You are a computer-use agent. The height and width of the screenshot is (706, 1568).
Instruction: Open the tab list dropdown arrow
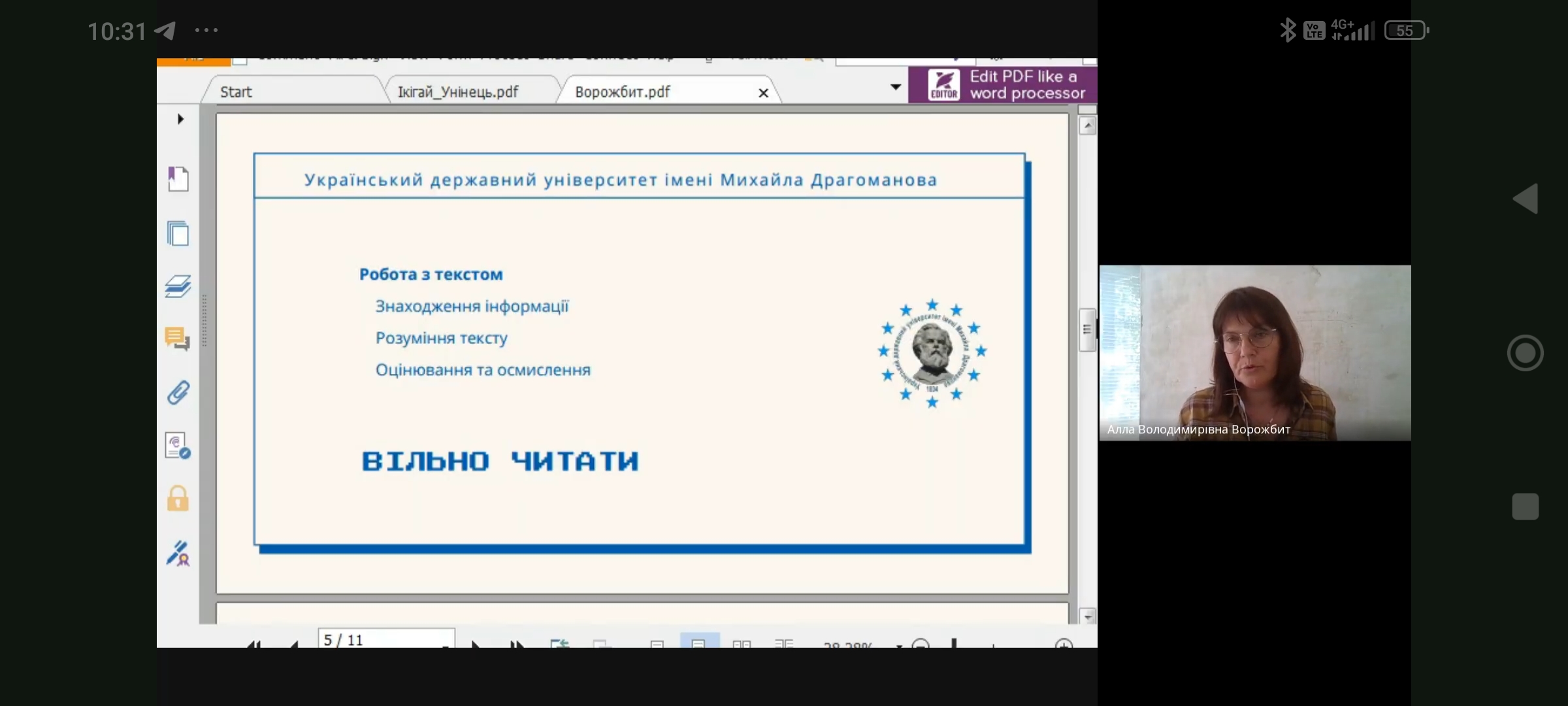tap(896, 87)
